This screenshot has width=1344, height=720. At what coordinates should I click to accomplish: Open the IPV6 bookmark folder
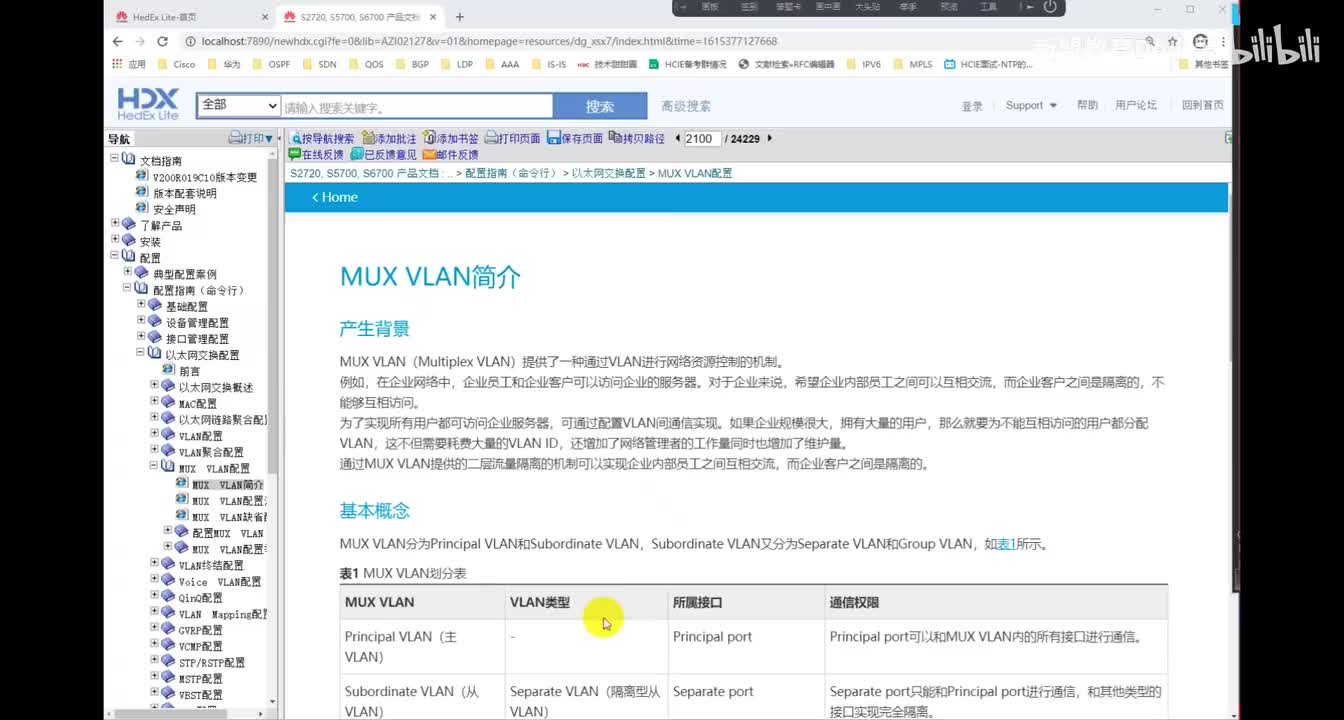(862, 64)
